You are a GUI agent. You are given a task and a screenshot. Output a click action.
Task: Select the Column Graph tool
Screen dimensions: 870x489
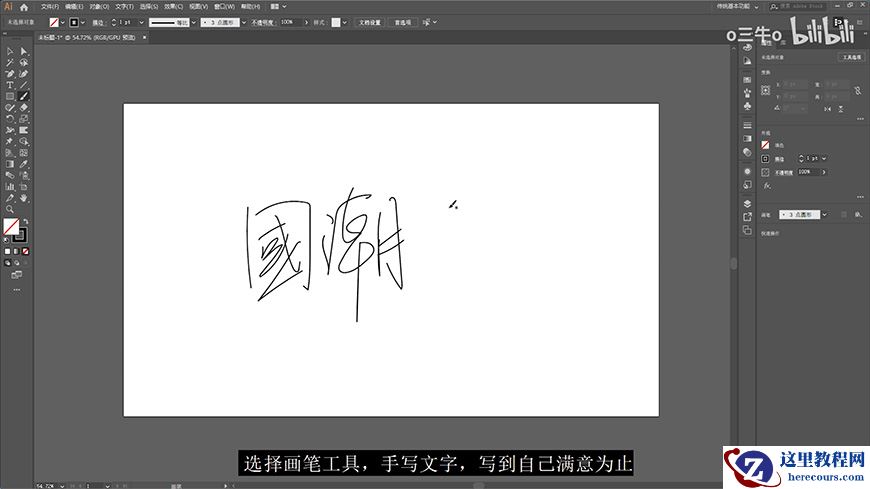click(10, 187)
